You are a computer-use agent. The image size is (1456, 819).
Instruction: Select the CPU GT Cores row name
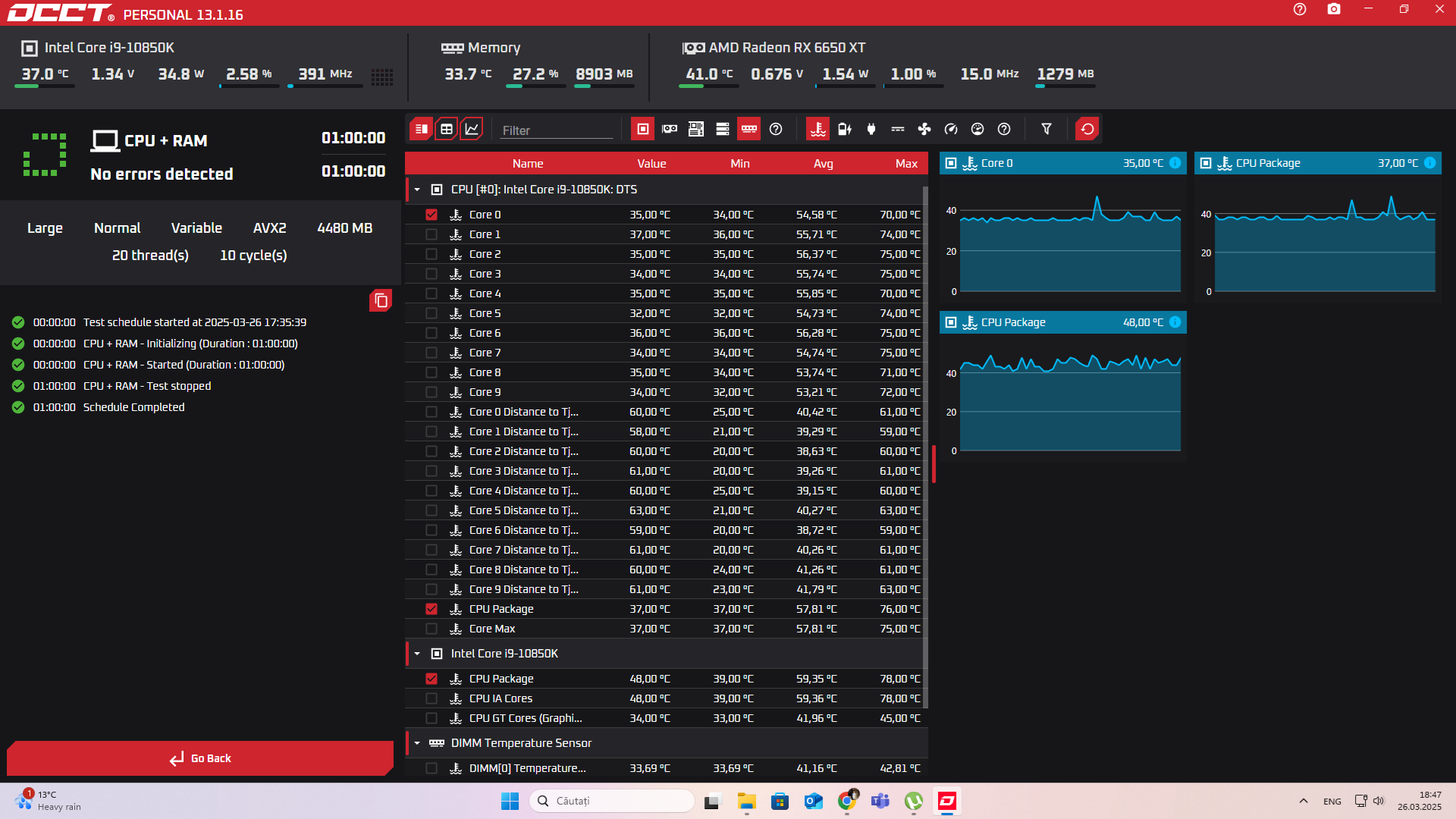tap(526, 718)
